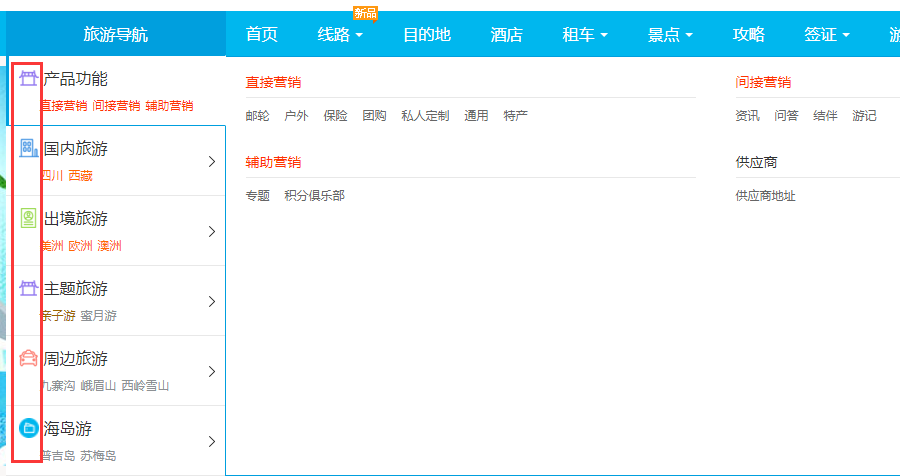Expand the 海岛游 chevron arrow
The width and height of the screenshot is (900, 476).
tap(211, 442)
